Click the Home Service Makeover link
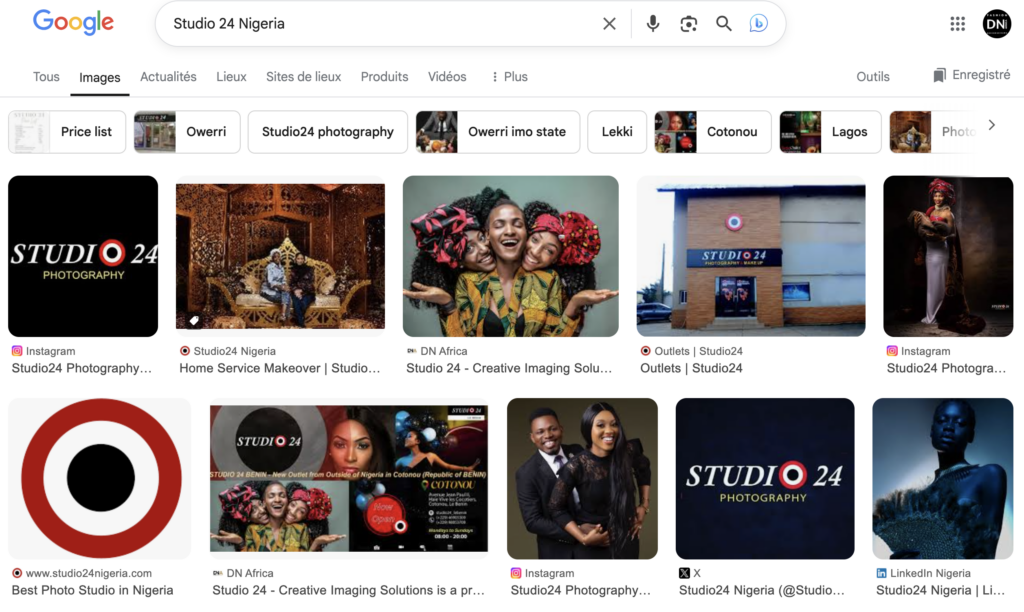The image size is (1024, 612). 280,368
